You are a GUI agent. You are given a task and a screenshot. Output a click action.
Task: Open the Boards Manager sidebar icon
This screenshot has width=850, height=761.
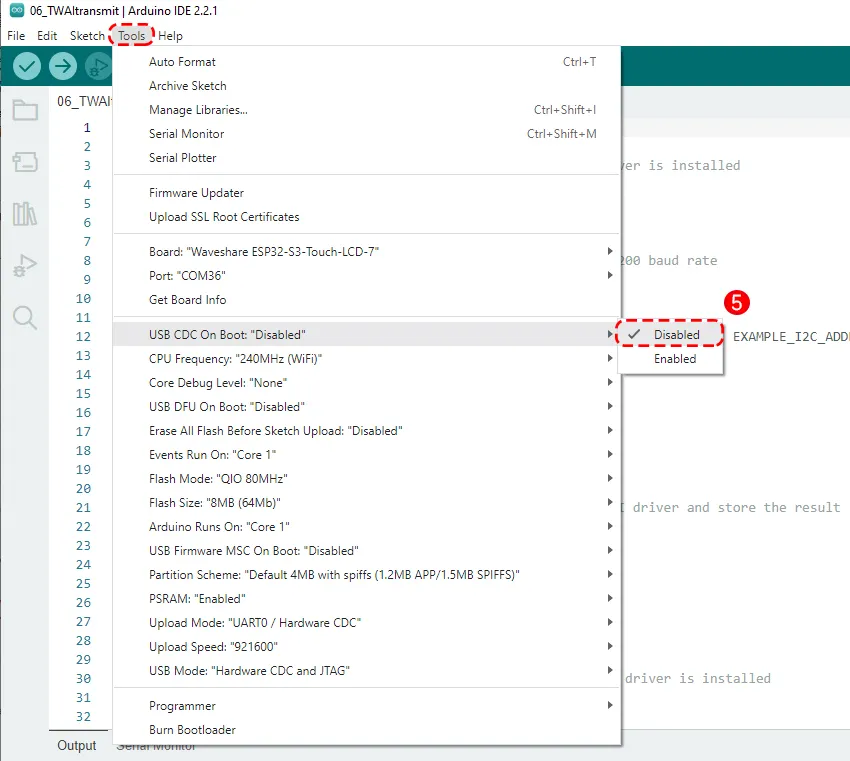(25, 162)
